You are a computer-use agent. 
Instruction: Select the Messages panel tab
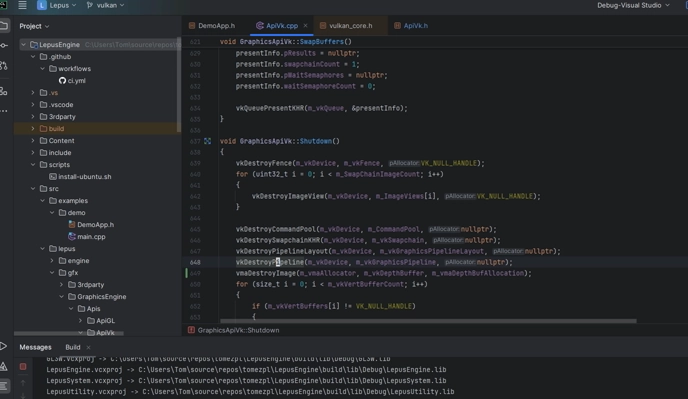point(36,347)
